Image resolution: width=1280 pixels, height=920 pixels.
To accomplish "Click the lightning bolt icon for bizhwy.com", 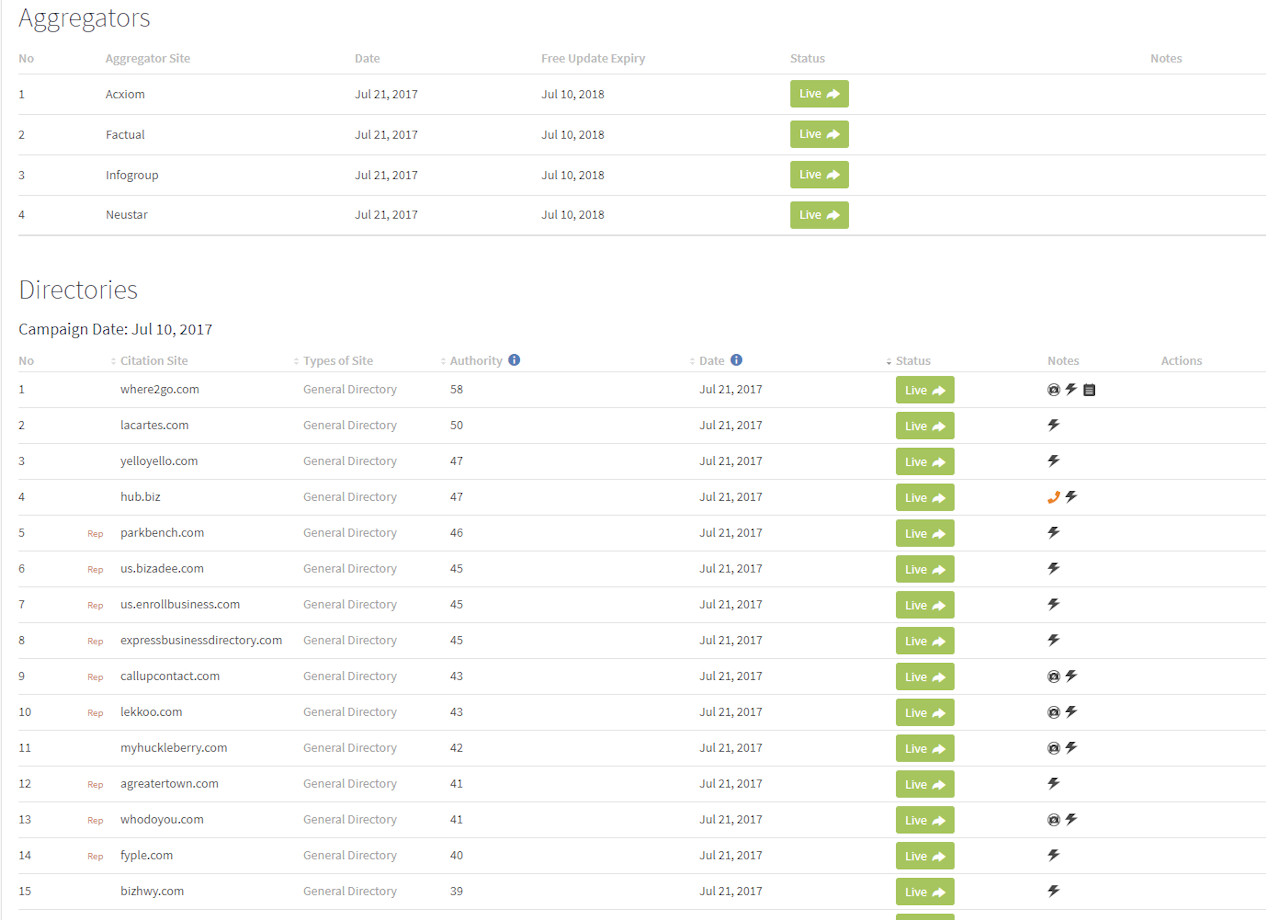I will click(x=1053, y=891).
